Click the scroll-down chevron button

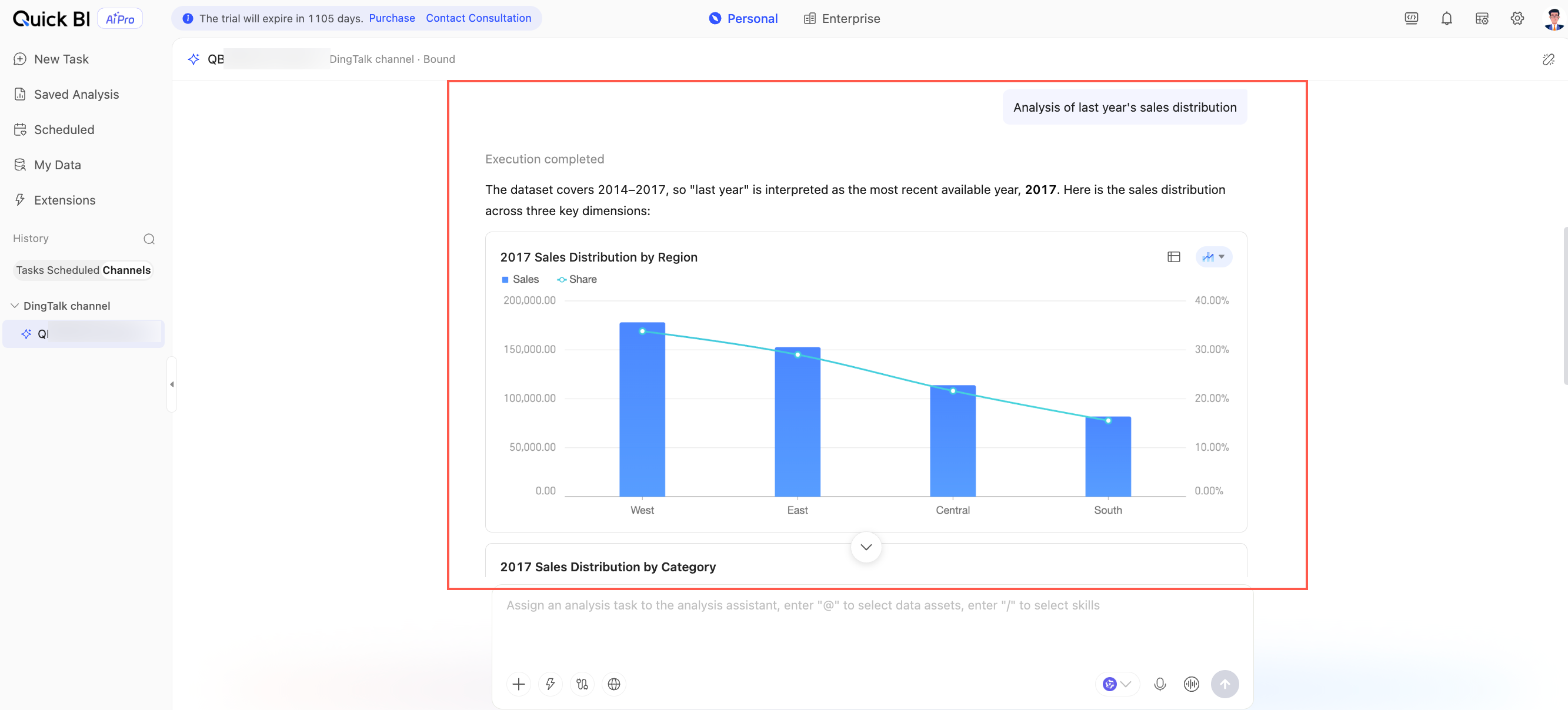[x=866, y=547]
